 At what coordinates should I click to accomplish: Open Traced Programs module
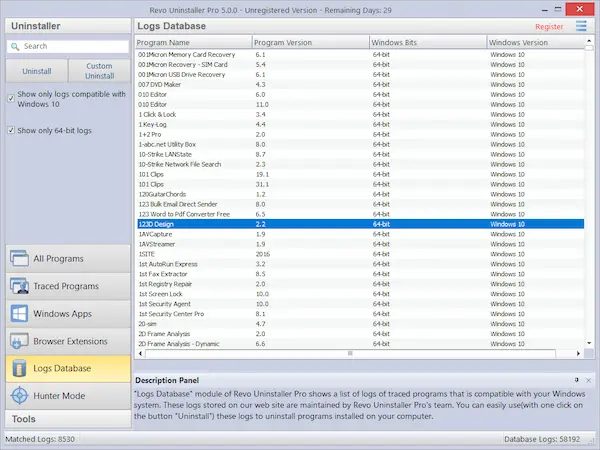click(x=68, y=286)
